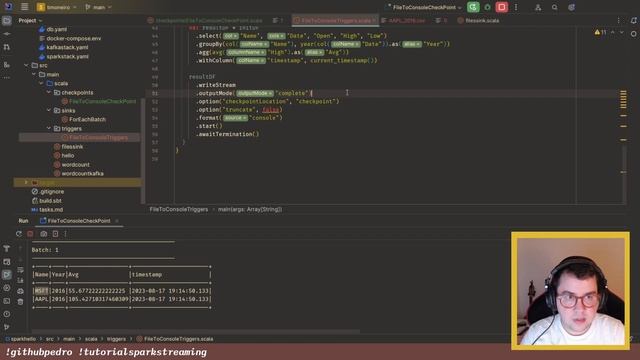Click the Rerun icon in Run panel toolbar
This screenshot has width=640, height=360.
[x=19, y=234]
